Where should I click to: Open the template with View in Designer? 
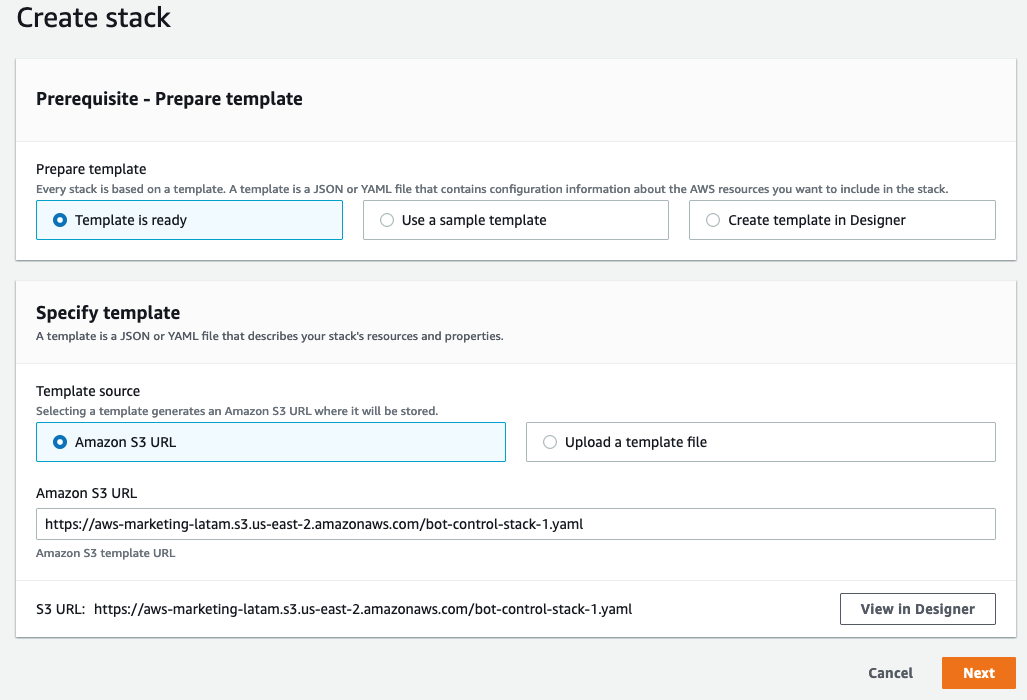point(917,609)
